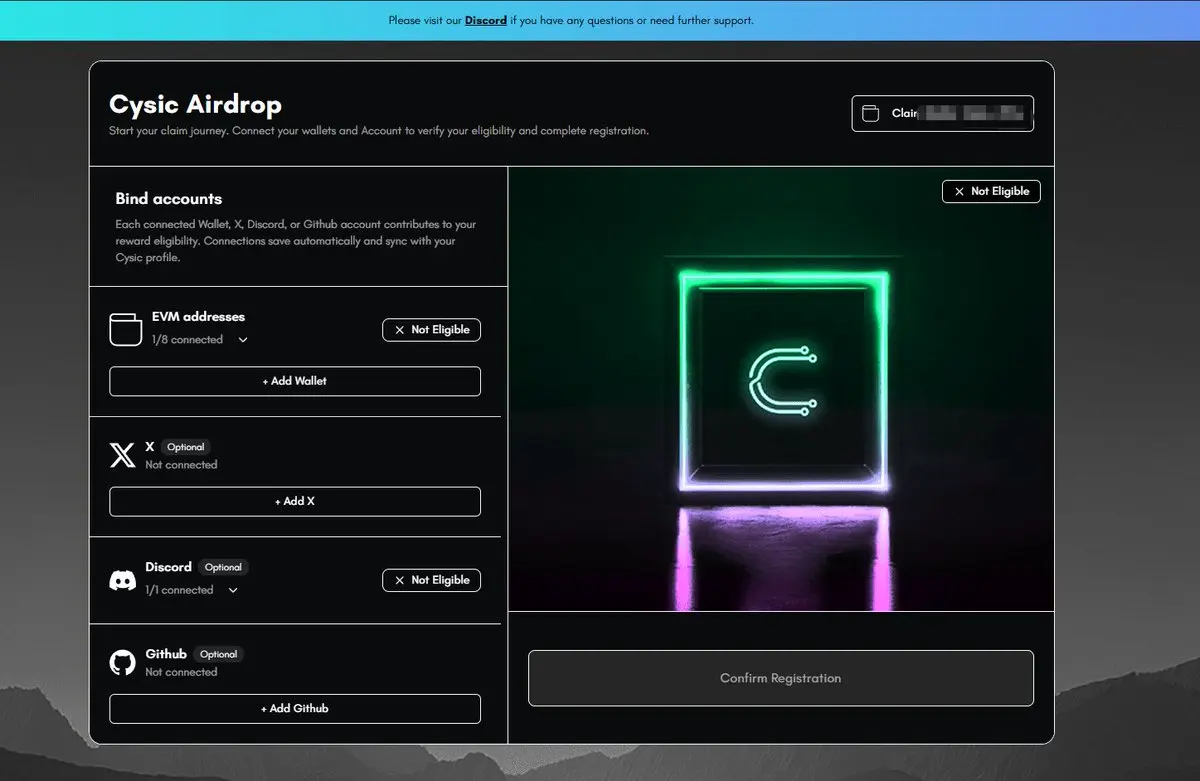Click the Bind accounts heading
The height and width of the screenshot is (781, 1200).
coord(169,199)
